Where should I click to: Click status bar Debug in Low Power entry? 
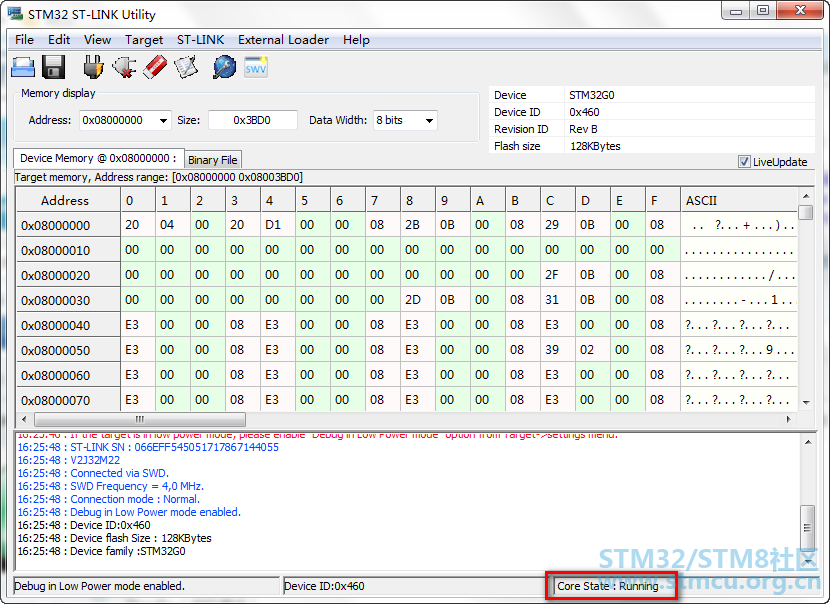pyautogui.click(x=100, y=586)
